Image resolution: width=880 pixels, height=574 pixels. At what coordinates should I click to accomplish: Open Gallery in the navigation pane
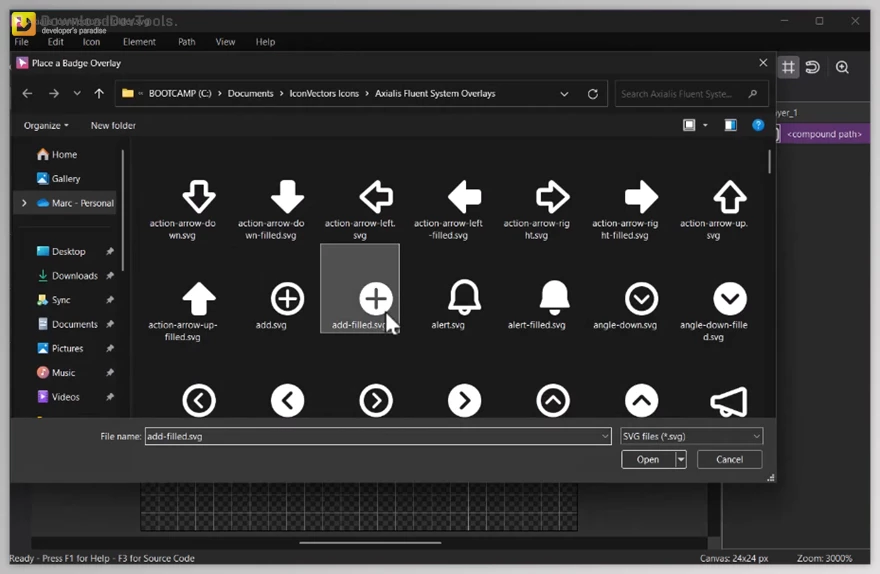66,178
